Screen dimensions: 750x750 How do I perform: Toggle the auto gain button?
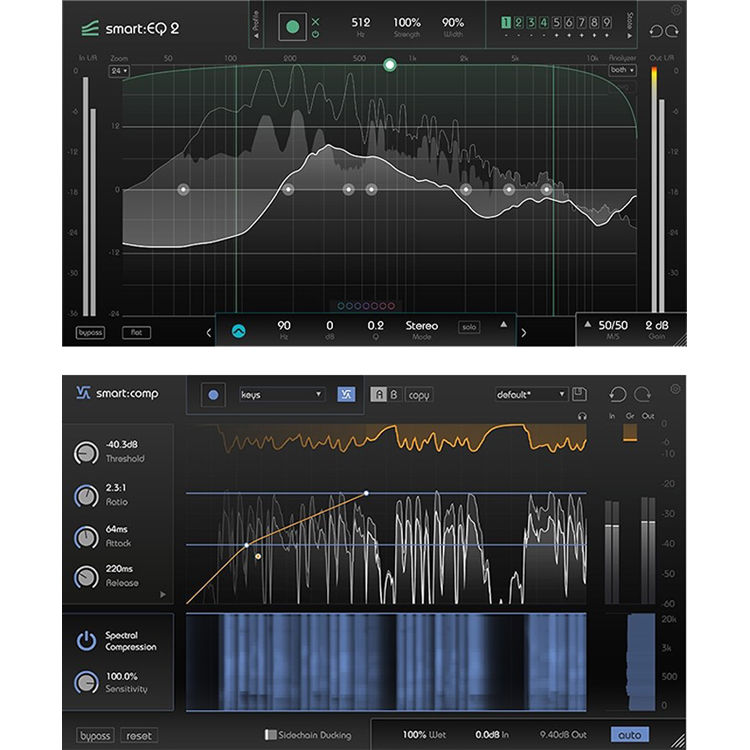(x=629, y=734)
